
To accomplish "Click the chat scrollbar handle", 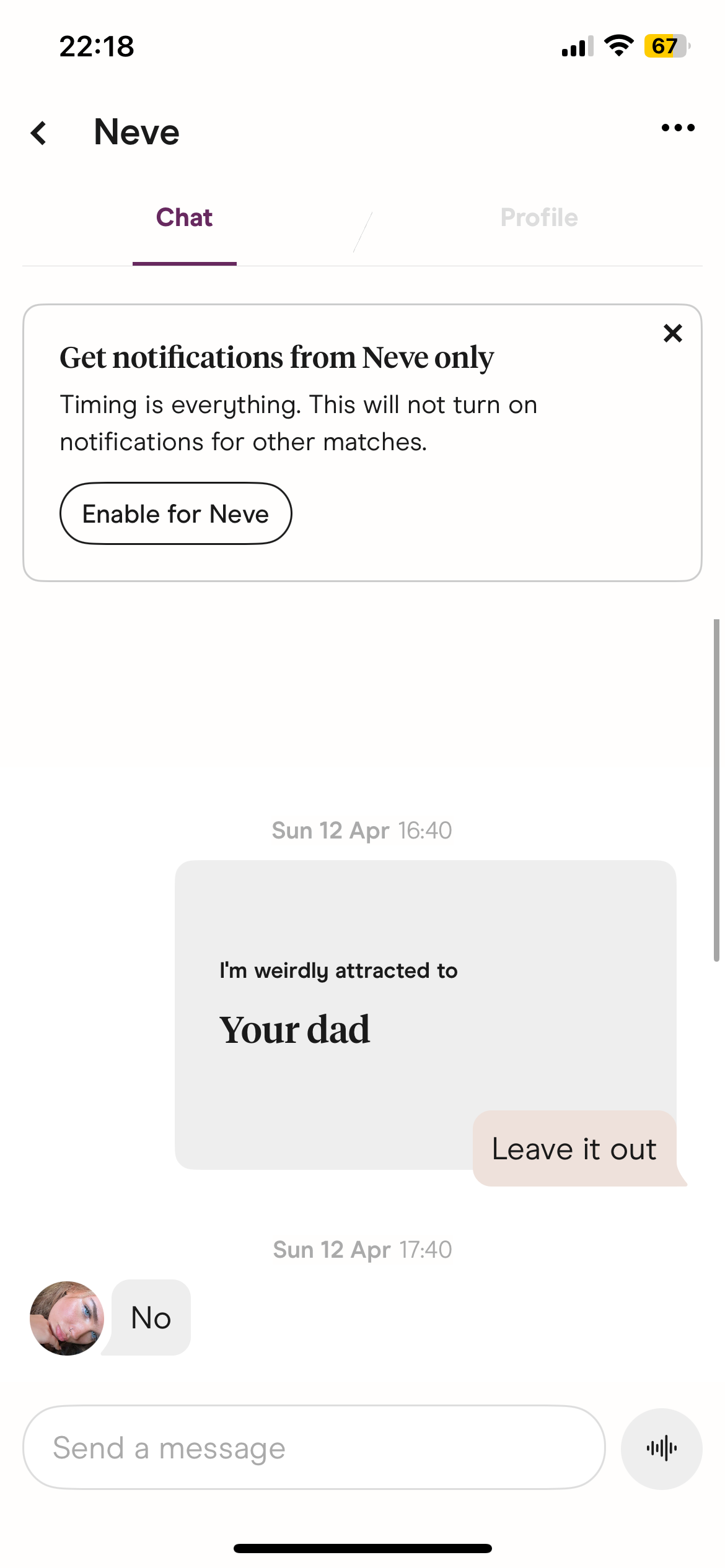I will pos(716,790).
